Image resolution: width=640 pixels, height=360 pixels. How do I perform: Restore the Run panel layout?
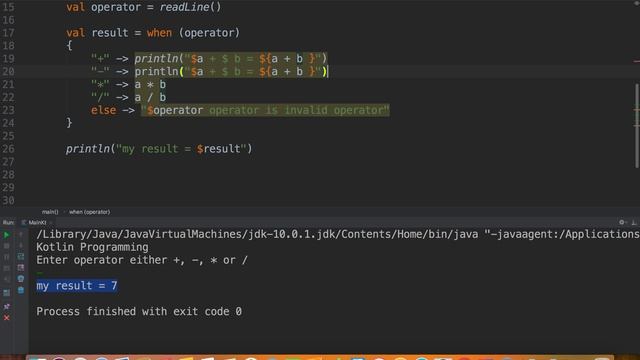point(7,293)
